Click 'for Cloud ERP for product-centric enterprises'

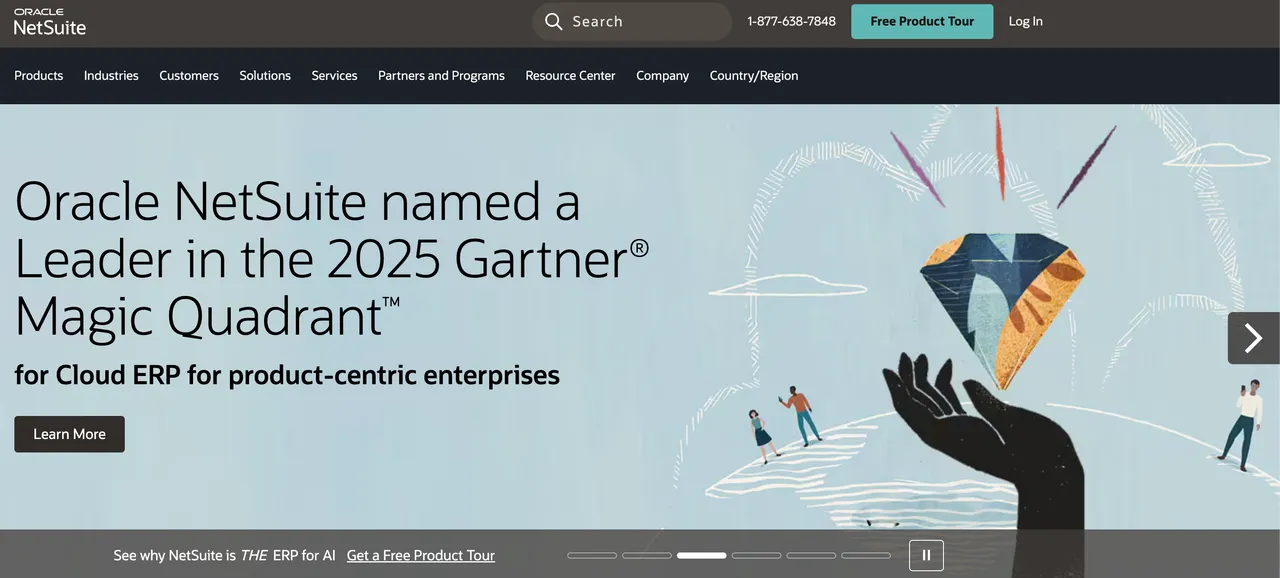[287, 376]
